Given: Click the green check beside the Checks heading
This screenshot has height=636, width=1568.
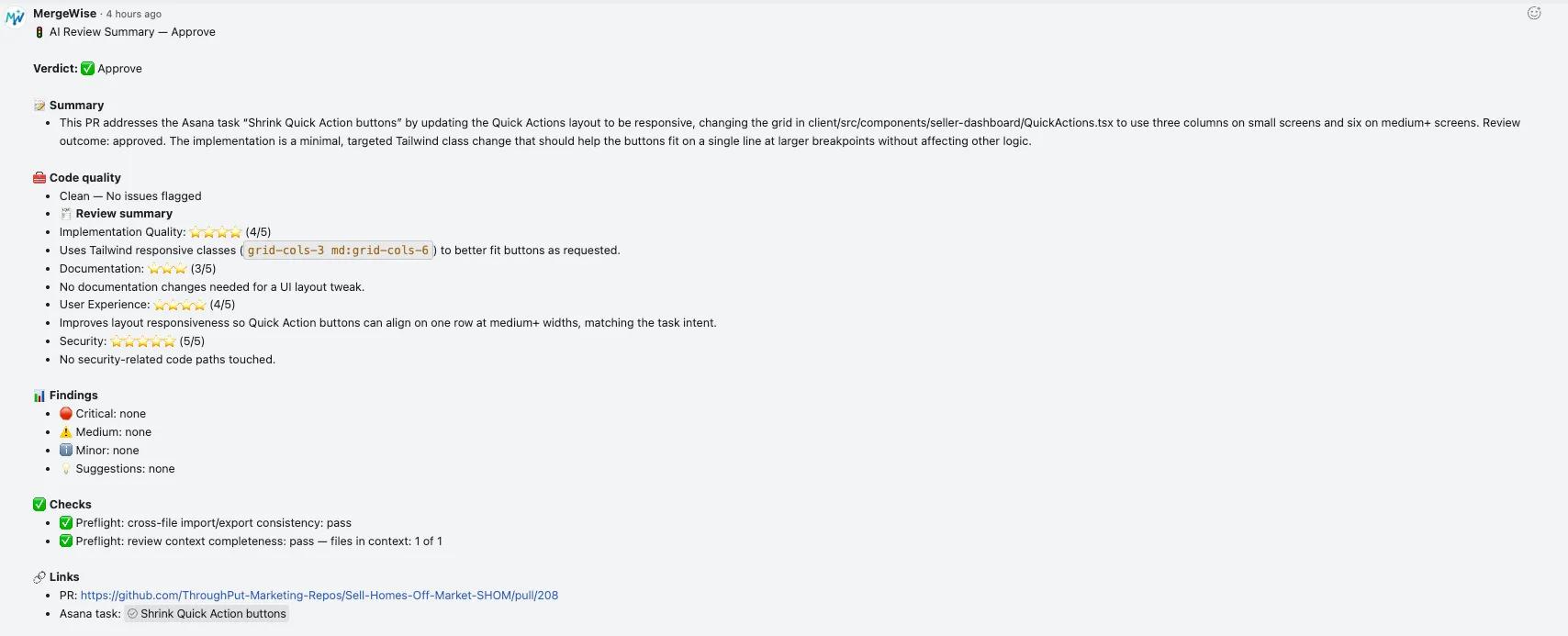Looking at the screenshot, I should [39, 505].
